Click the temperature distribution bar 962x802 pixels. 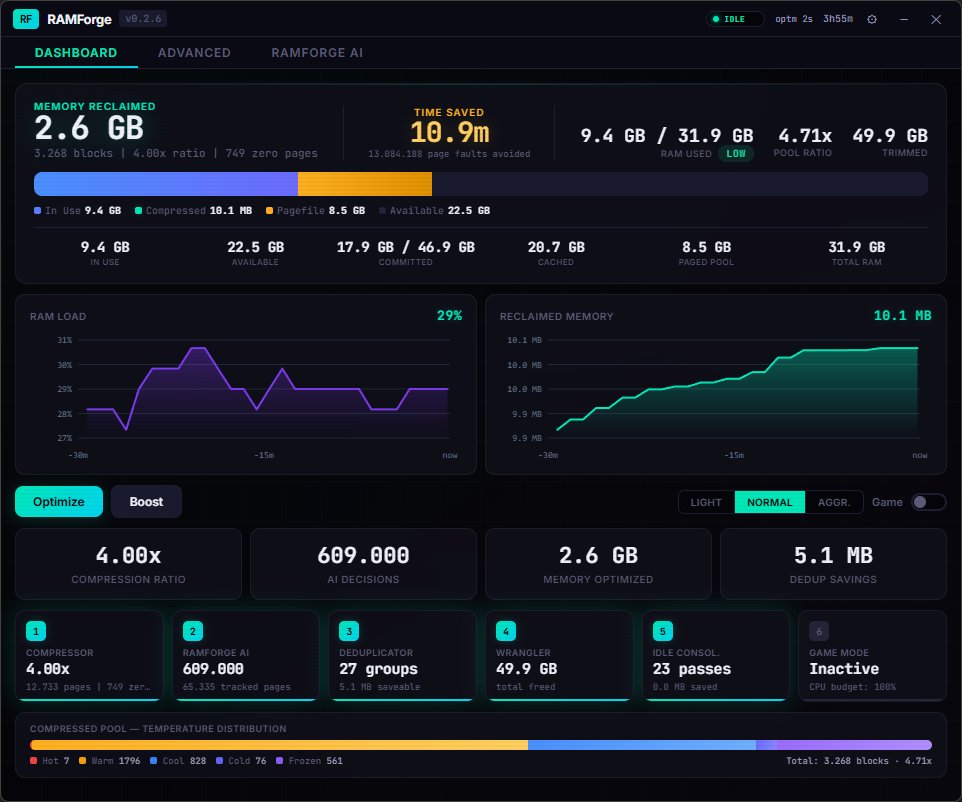pyautogui.click(x=481, y=745)
